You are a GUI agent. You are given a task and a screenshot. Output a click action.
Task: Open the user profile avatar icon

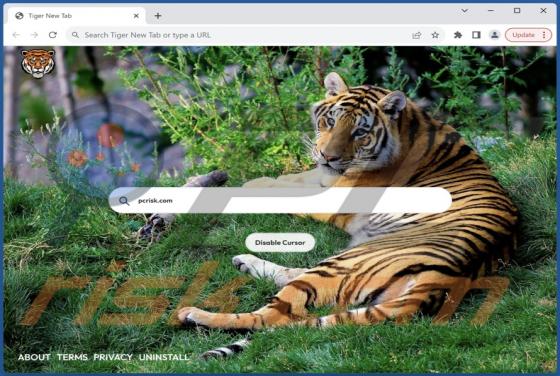pos(495,35)
